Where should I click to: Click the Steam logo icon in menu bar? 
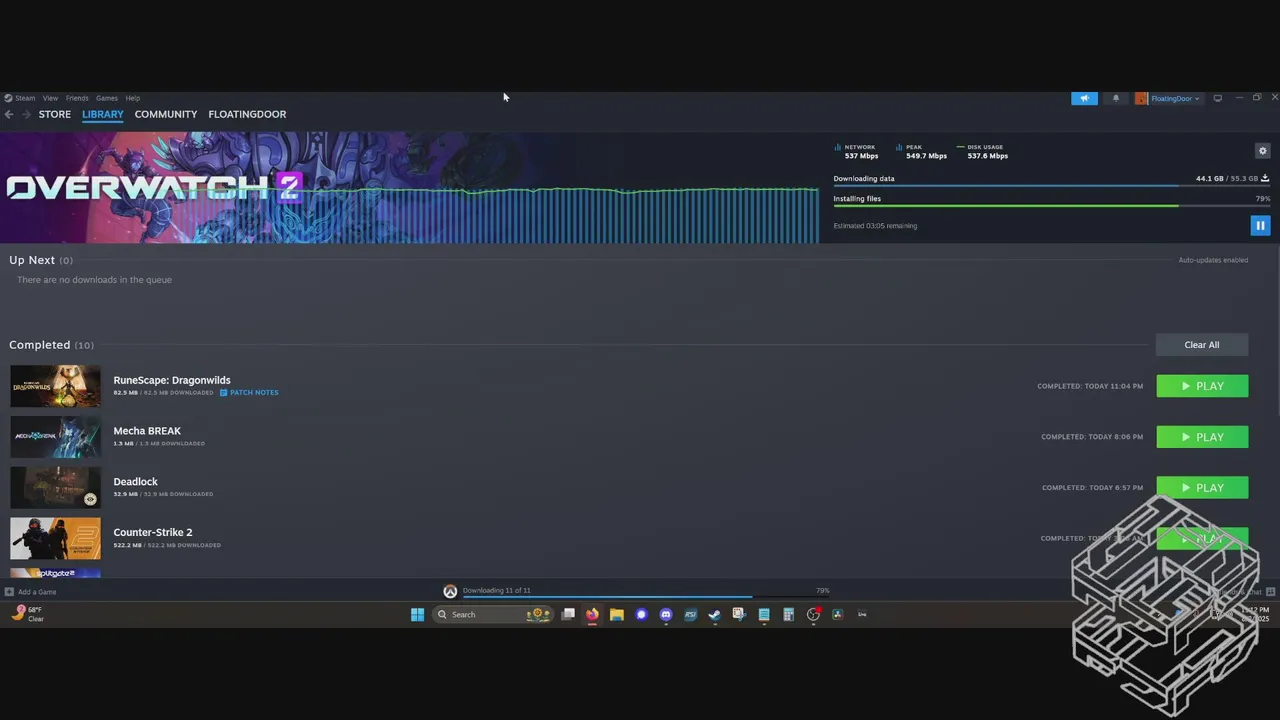click(x=8, y=98)
